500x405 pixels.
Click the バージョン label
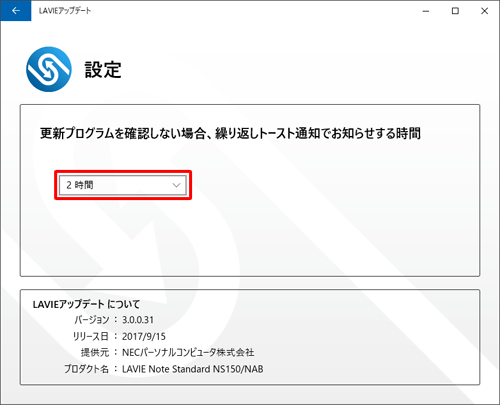pos(92,320)
